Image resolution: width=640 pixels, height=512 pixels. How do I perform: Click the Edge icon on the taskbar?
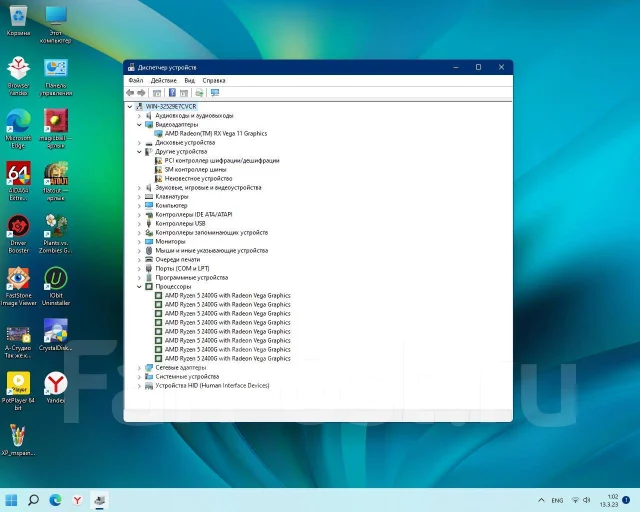56,500
